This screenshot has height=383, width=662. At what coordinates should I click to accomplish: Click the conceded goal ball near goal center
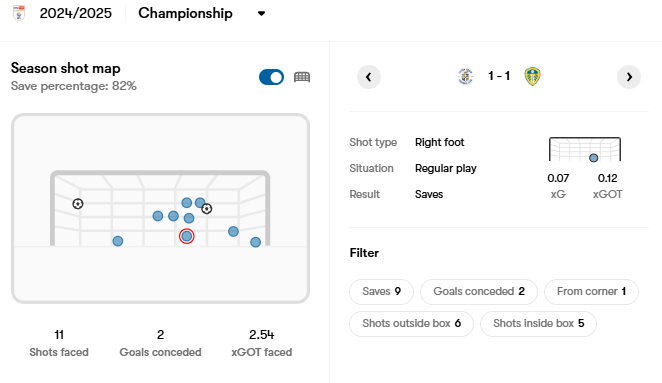click(x=206, y=209)
